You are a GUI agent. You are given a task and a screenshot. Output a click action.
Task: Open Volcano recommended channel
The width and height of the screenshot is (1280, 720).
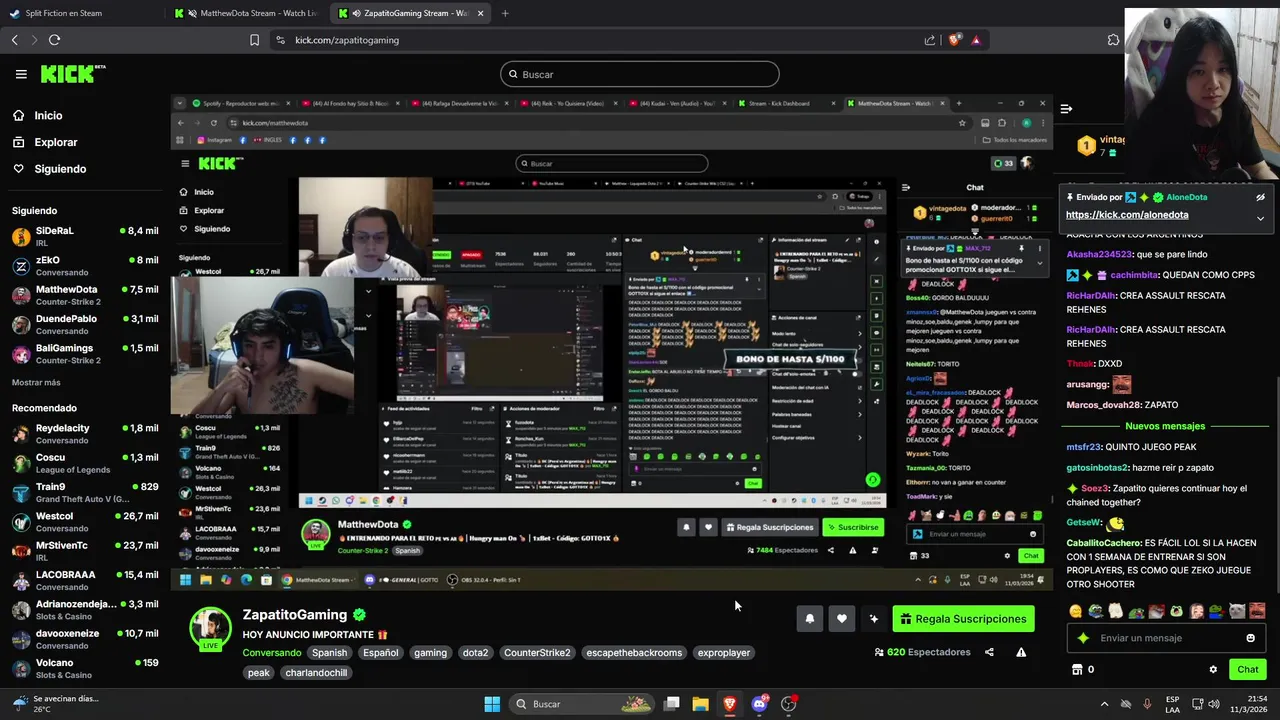point(84,668)
